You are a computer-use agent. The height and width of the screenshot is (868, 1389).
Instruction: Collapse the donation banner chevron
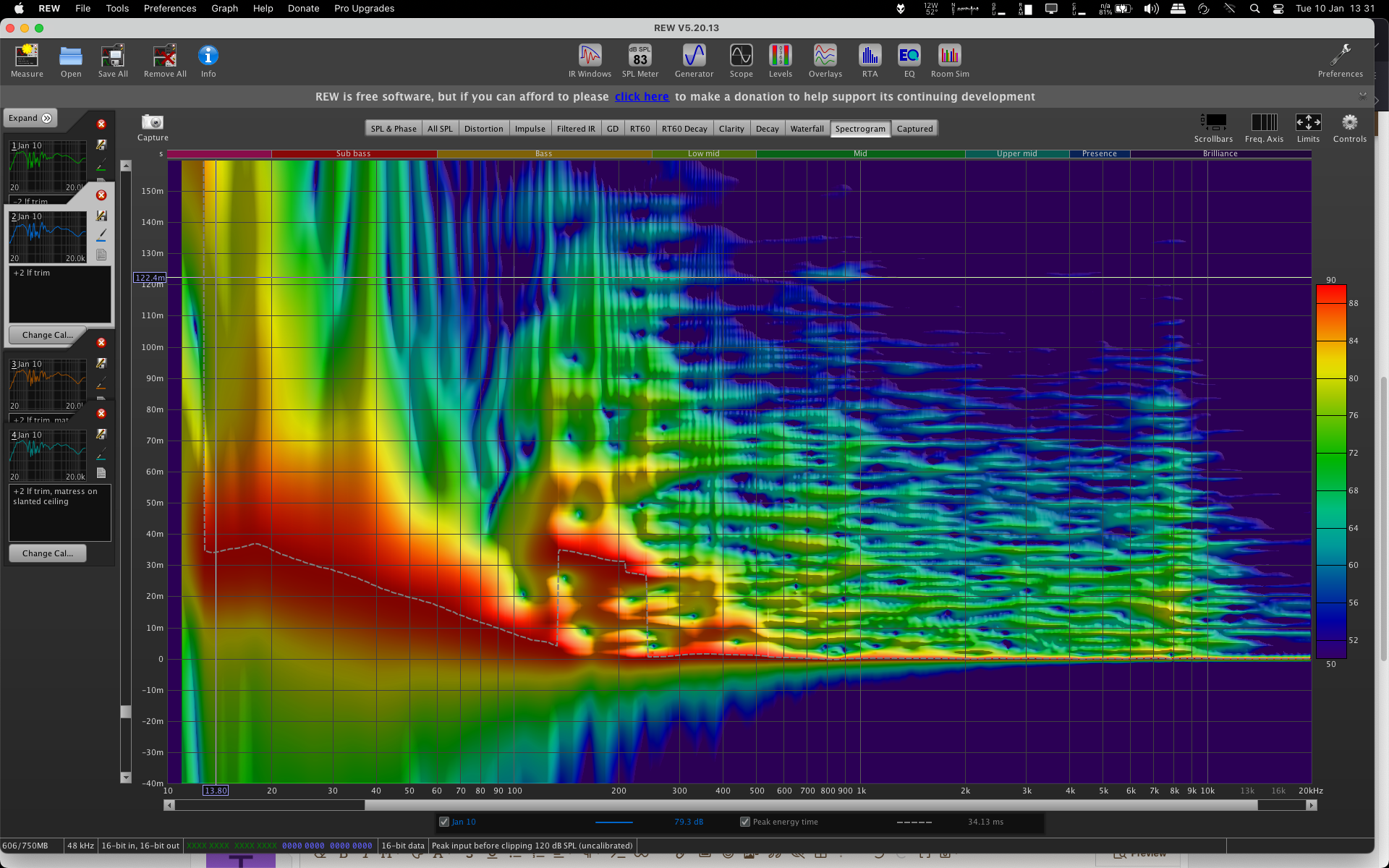click(1363, 95)
